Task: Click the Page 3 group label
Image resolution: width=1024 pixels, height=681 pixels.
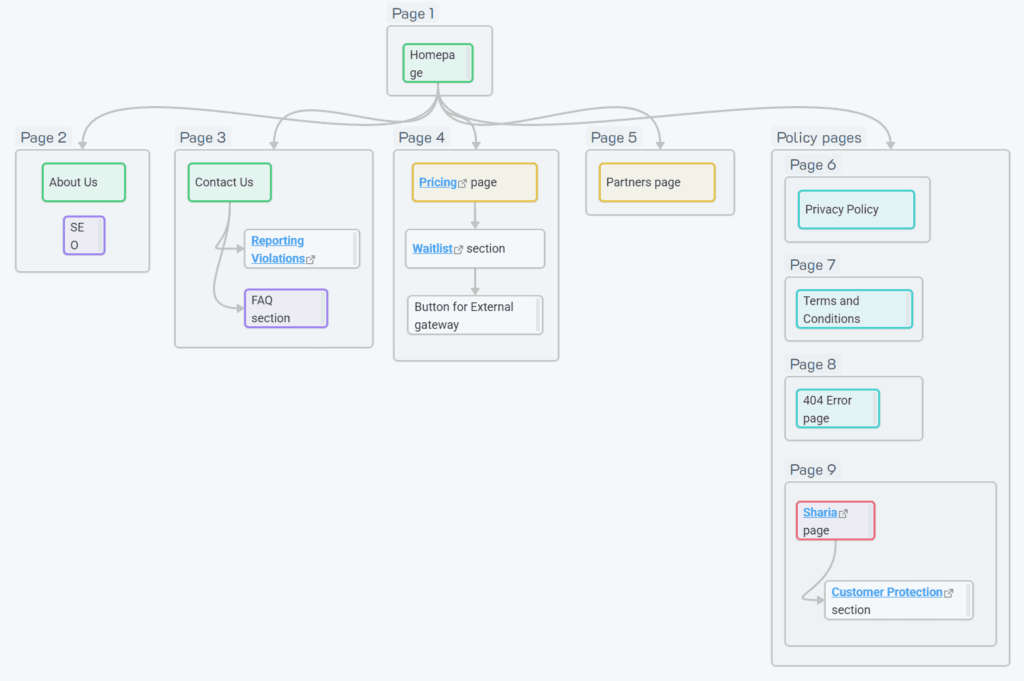Action: [202, 138]
